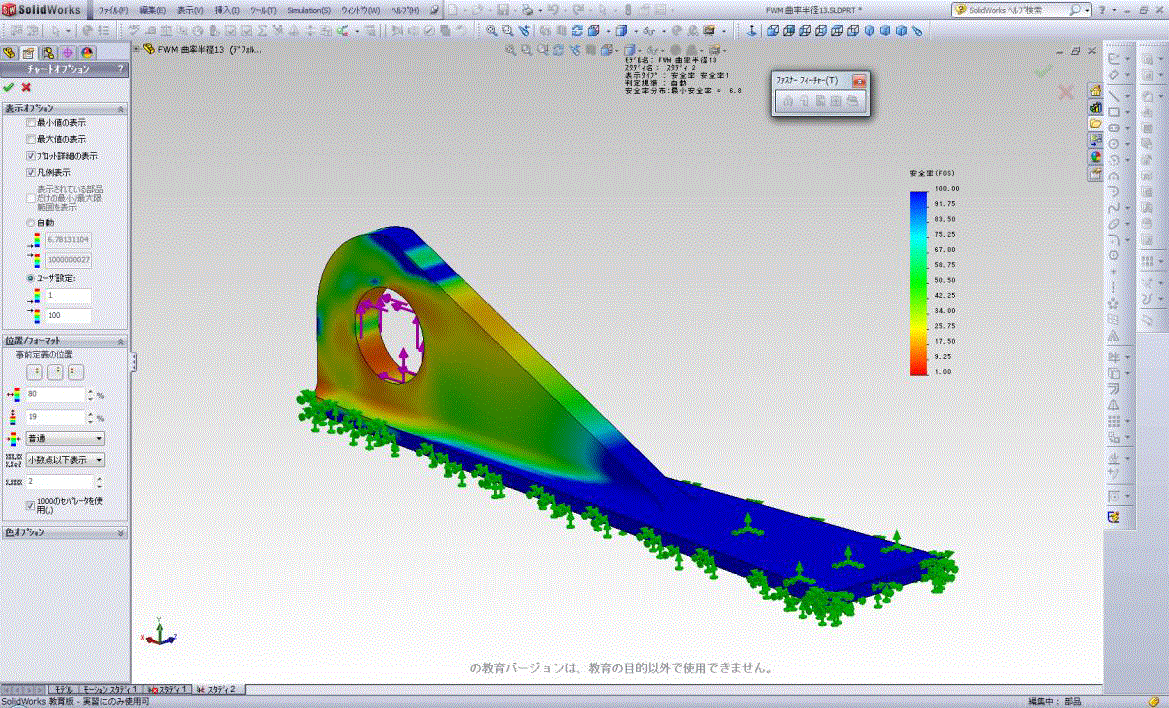The width and height of the screenshot is (1169, 708).
Task: Click the SolidWorks logo menu button
Action: (x=42, y=10)
